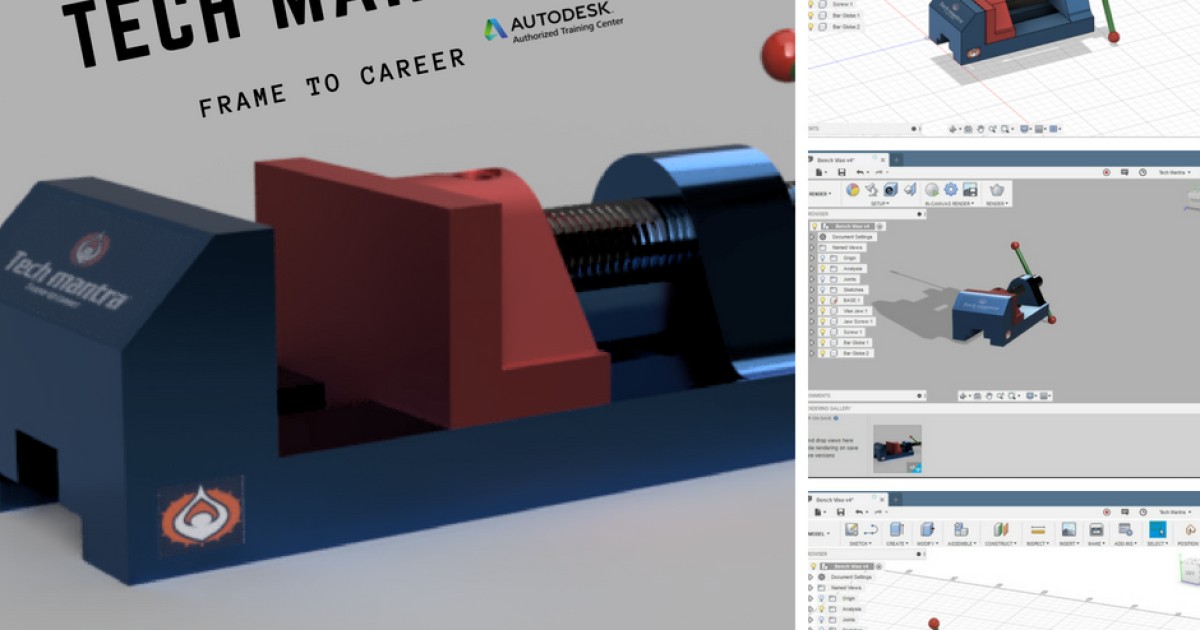
Task: Click the Modify group Press Pull icon
Action: 926,528
